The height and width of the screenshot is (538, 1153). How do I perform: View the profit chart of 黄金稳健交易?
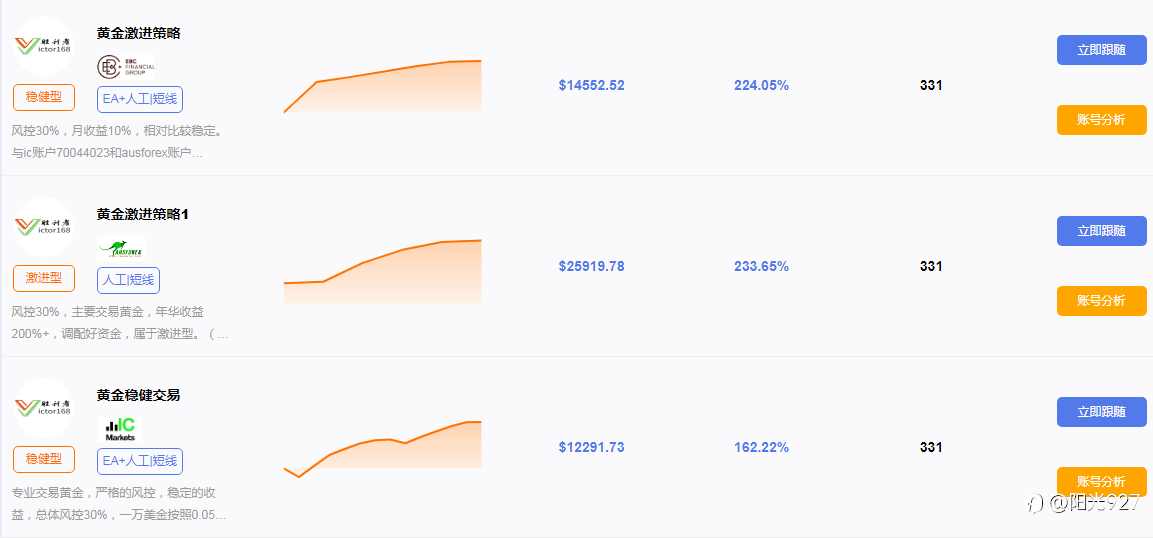[382, 448]
